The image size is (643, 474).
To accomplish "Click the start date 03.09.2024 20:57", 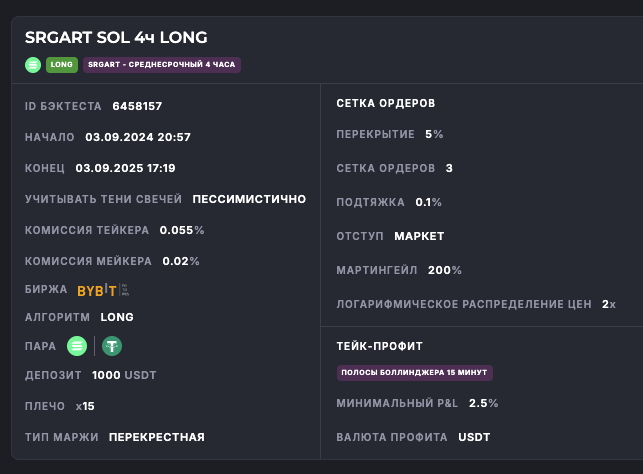I will coord(138,137).
